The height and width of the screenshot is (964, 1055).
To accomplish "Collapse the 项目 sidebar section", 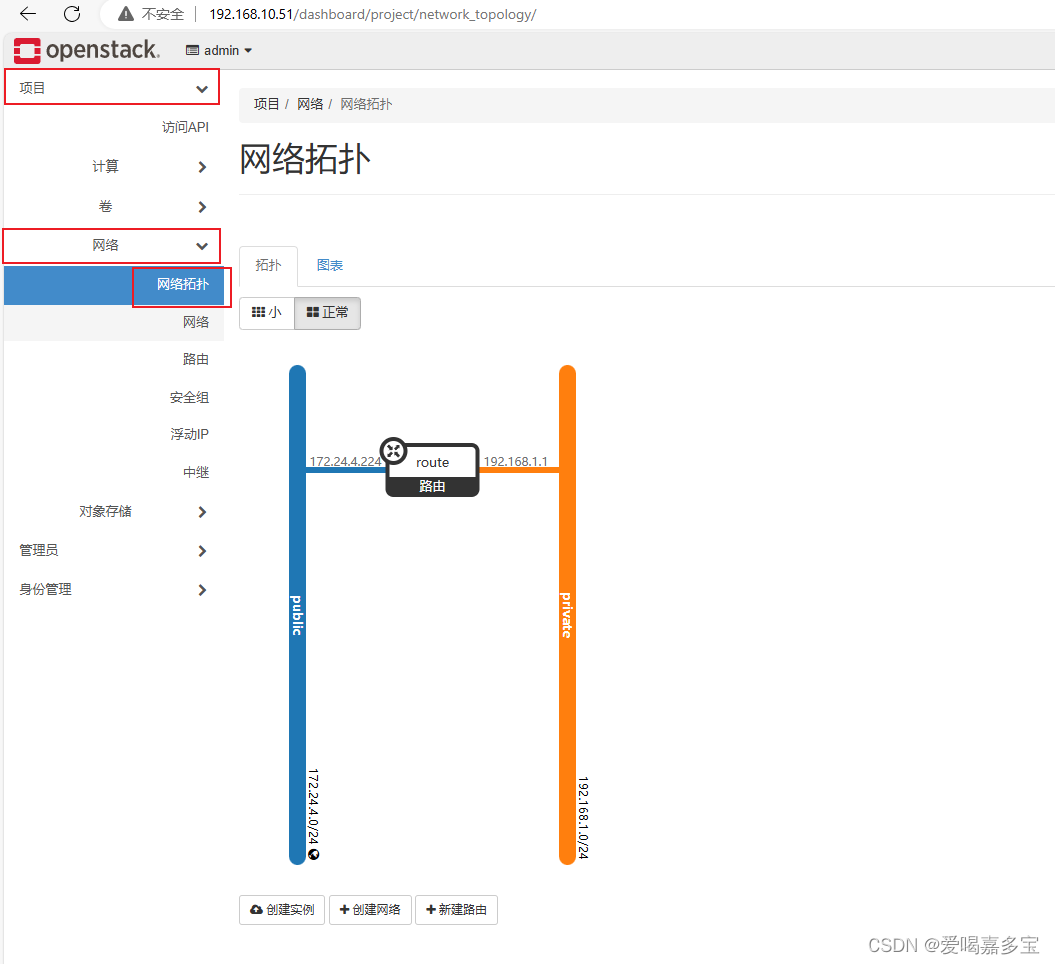I will [112, 87].
